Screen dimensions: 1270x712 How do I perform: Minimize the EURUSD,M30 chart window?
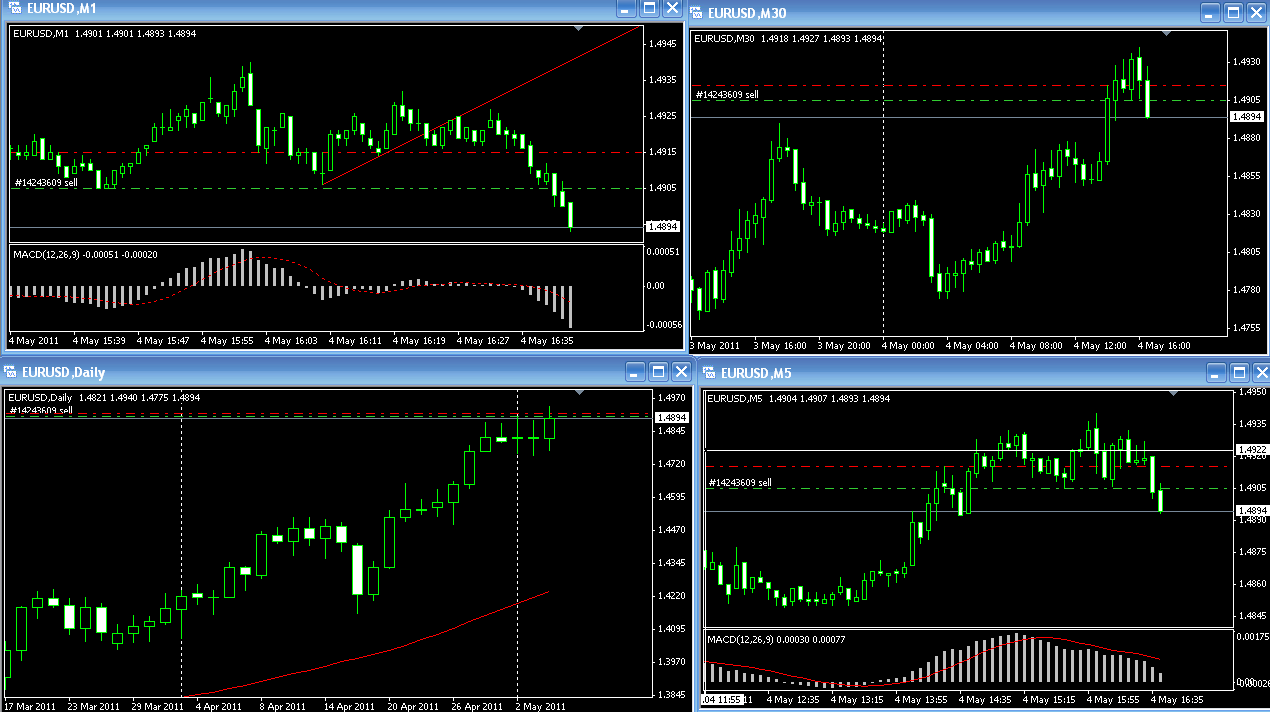click(x=1210, y=13)
